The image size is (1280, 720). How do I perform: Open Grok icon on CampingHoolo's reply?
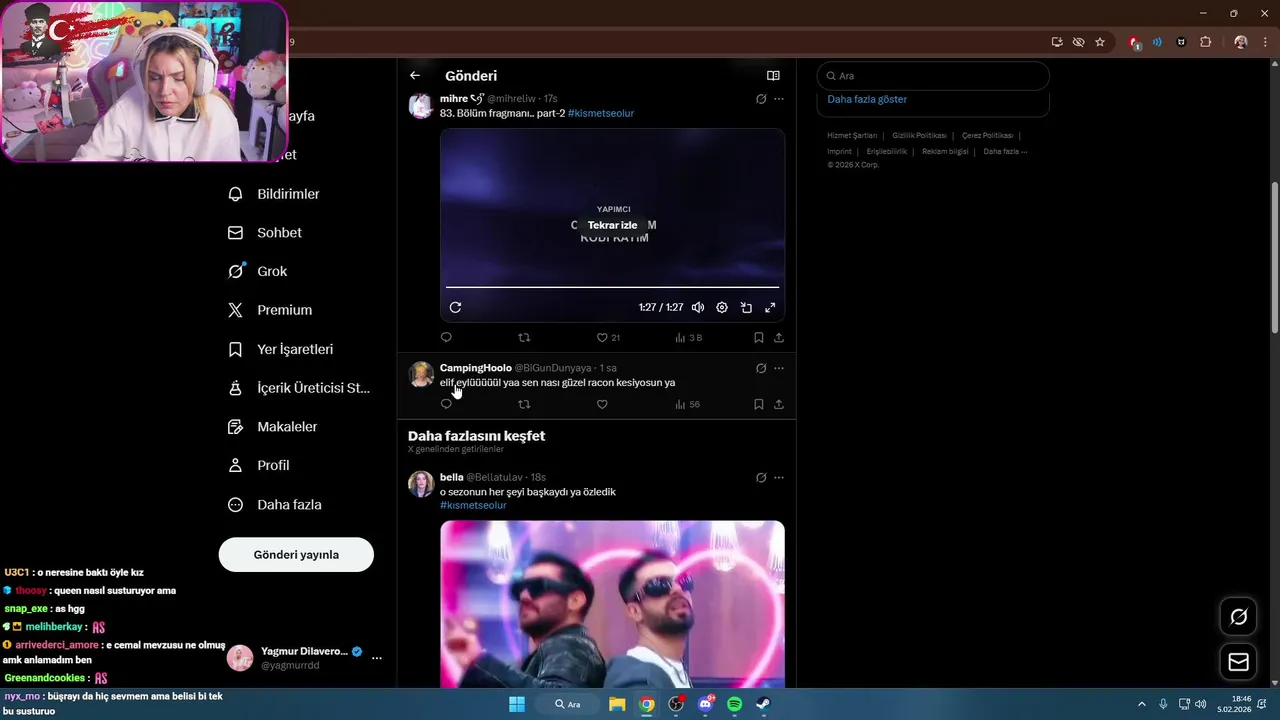point(761,368)
